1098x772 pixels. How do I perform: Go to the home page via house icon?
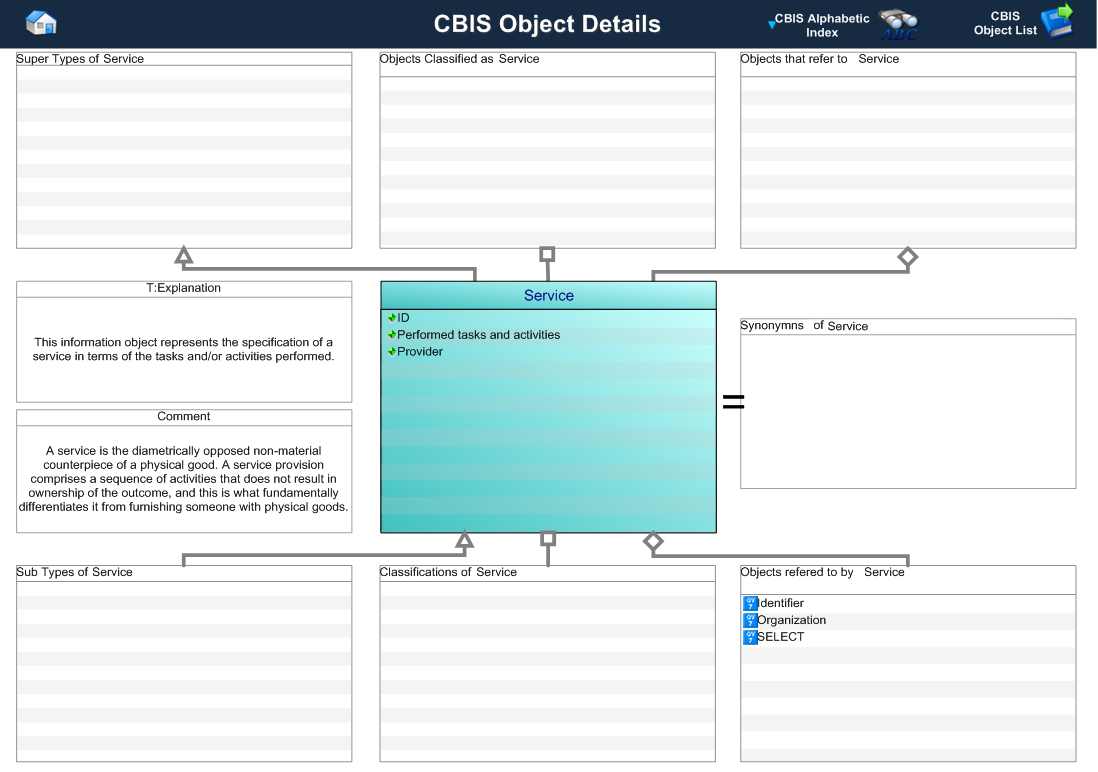pos(41,23)
